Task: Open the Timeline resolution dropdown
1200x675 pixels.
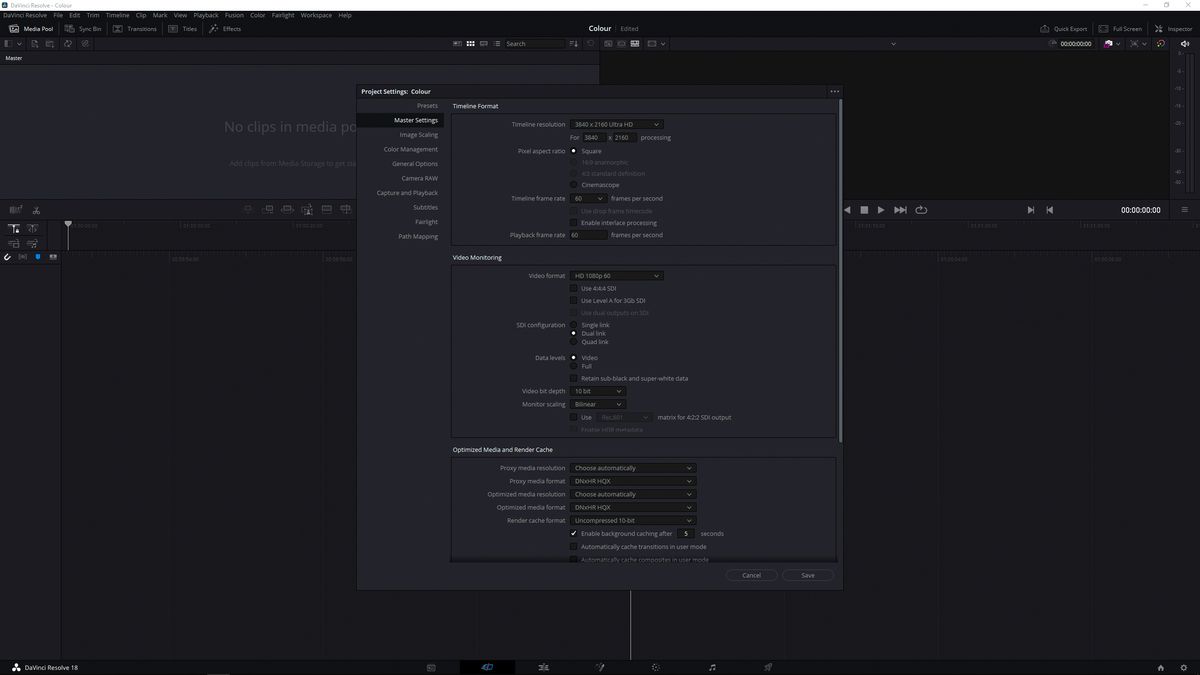Action: click(x=614, y=124)
